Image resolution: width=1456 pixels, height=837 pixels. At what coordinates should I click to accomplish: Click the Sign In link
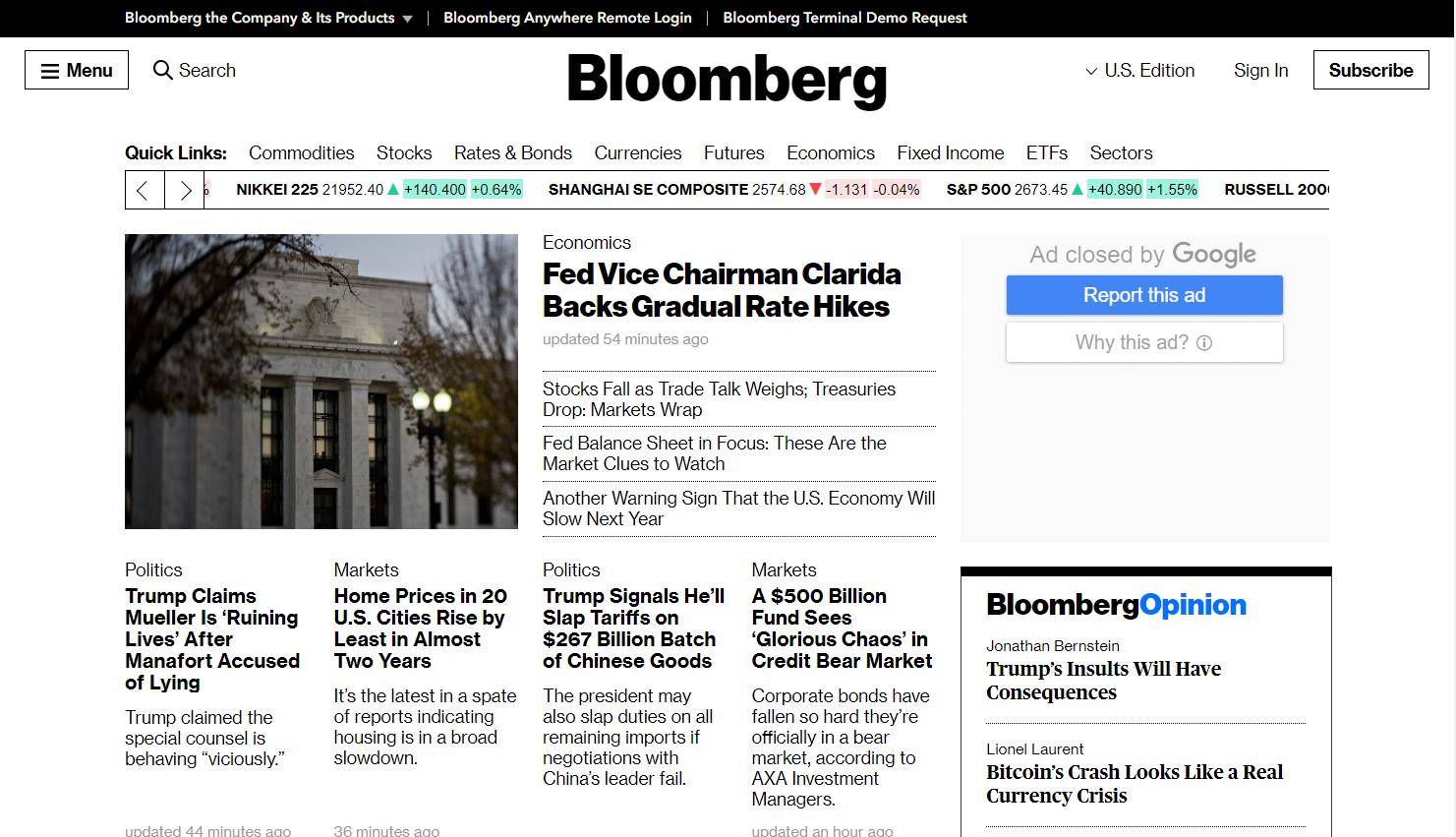point(1261,70)
